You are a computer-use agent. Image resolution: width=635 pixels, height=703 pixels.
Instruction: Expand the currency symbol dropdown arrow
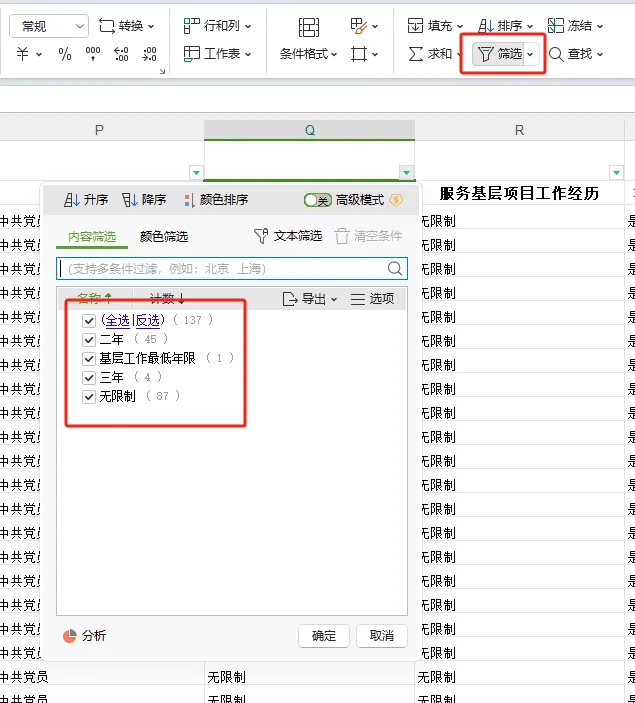pyautogui.click(x=39, y=55)
